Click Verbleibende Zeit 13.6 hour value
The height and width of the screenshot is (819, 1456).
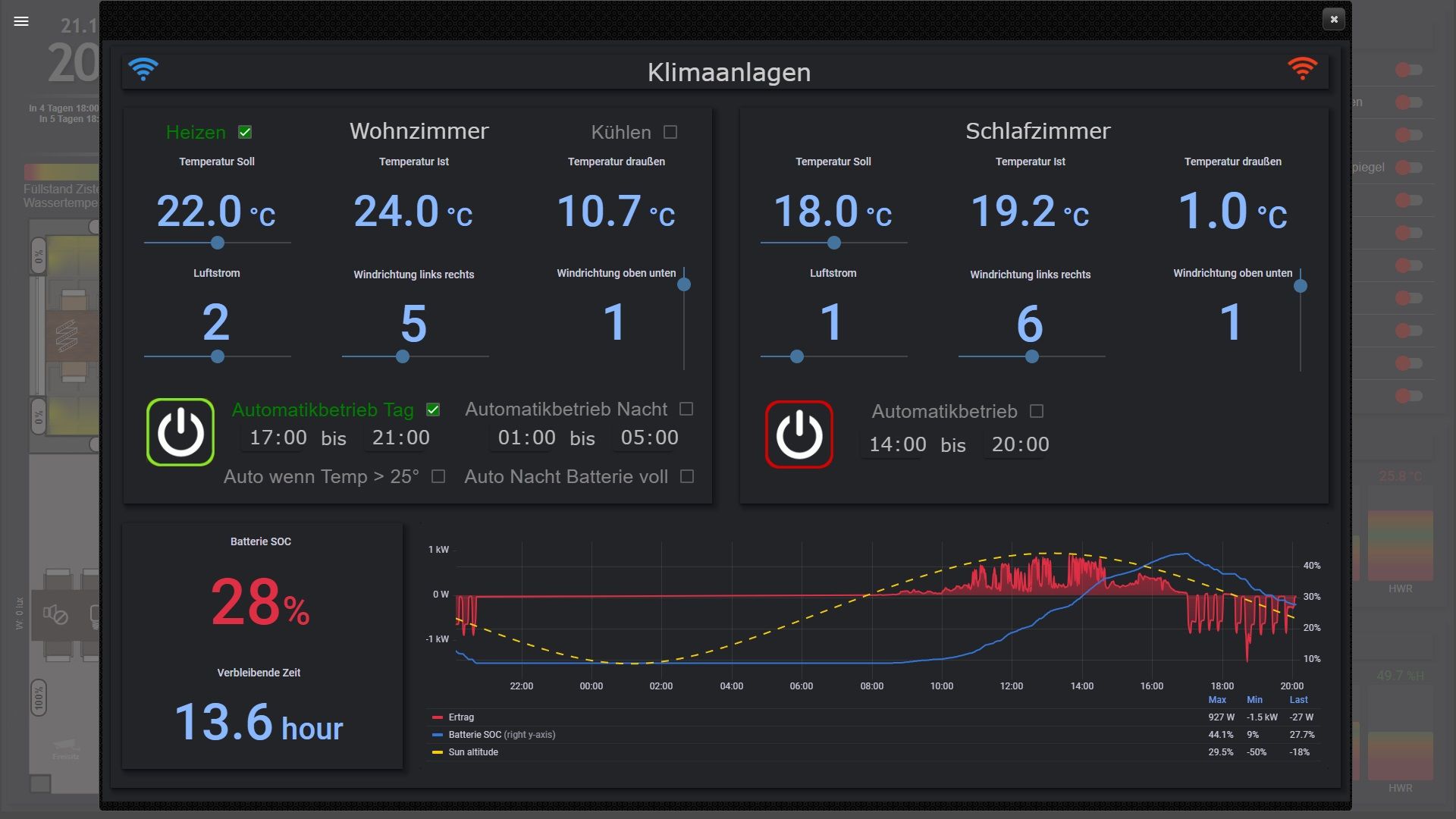259,722
